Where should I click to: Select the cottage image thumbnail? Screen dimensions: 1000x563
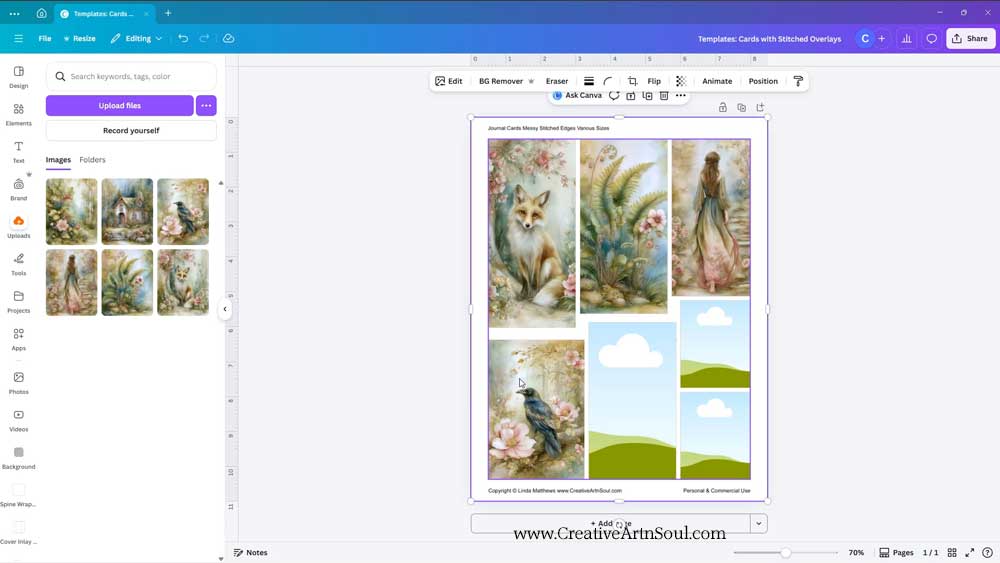(127, 212)
